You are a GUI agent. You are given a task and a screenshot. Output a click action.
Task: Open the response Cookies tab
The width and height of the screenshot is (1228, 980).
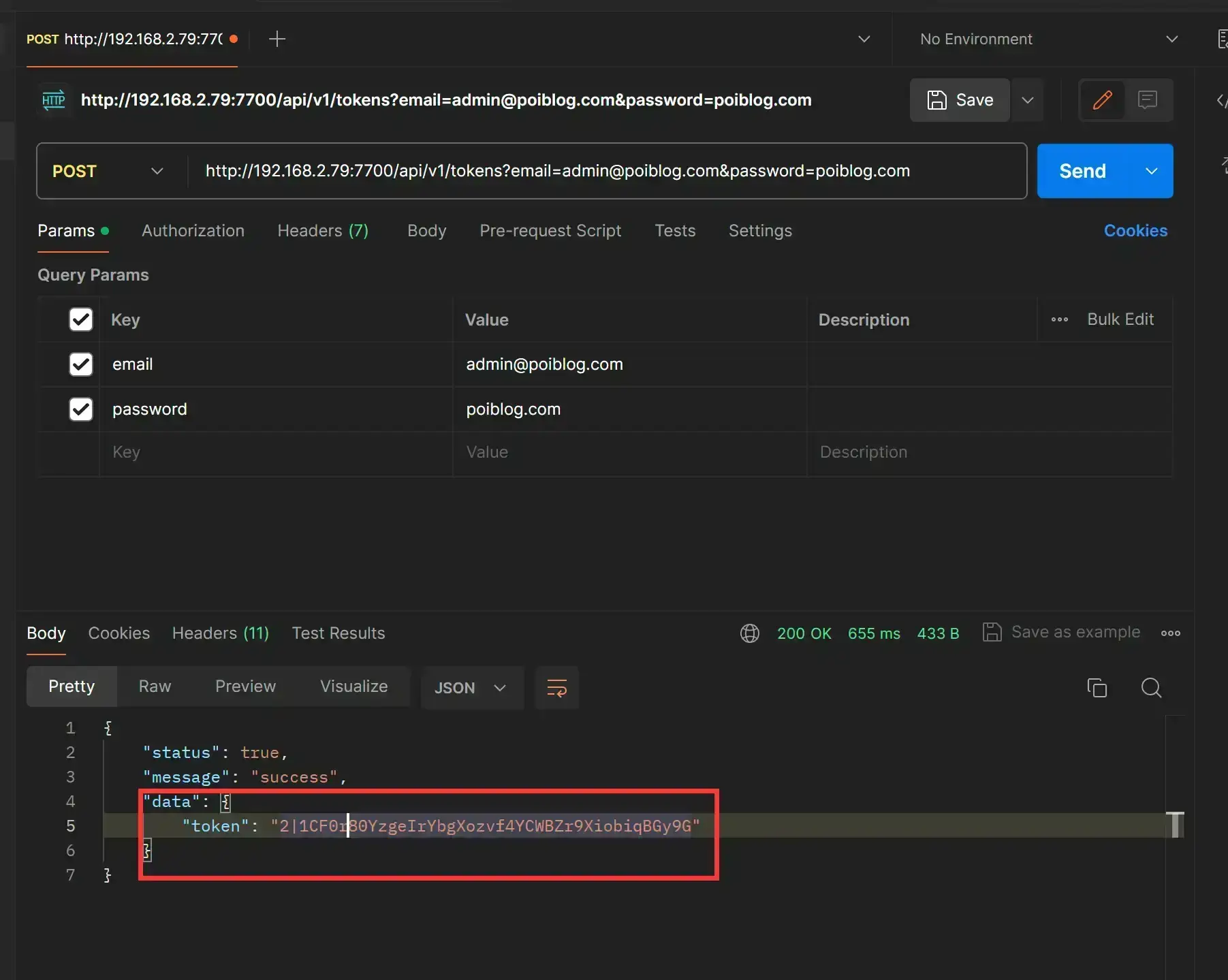coord(119,633)
